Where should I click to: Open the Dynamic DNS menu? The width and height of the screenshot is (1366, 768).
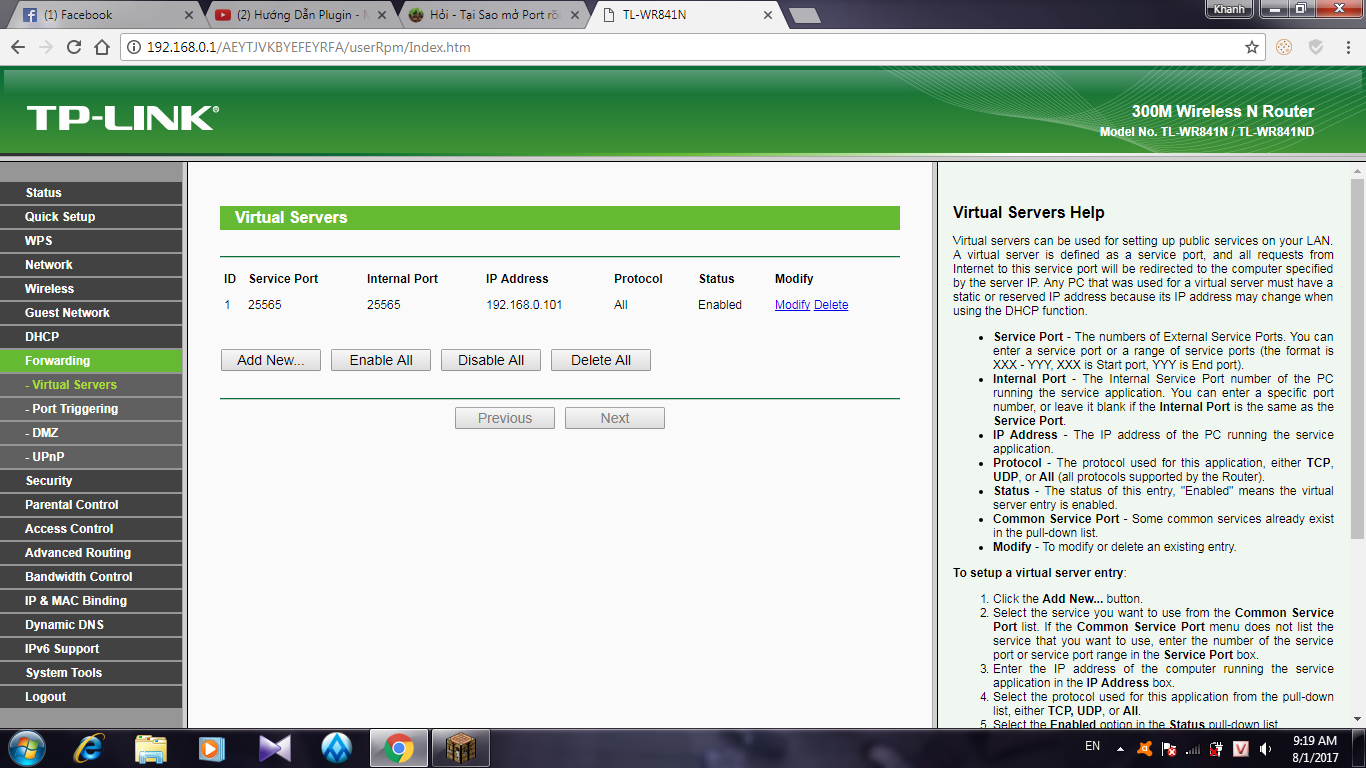(91, 625)
